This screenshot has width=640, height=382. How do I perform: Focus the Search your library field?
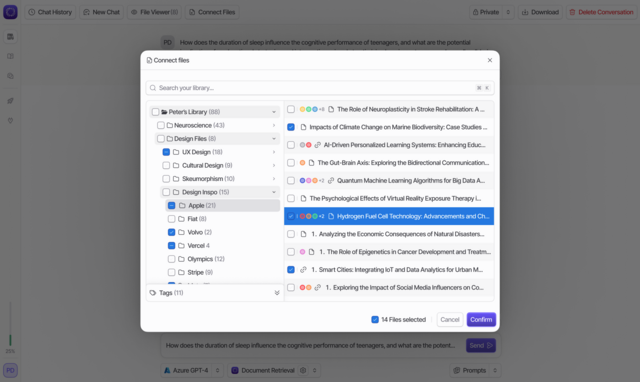tap(320, 88)
